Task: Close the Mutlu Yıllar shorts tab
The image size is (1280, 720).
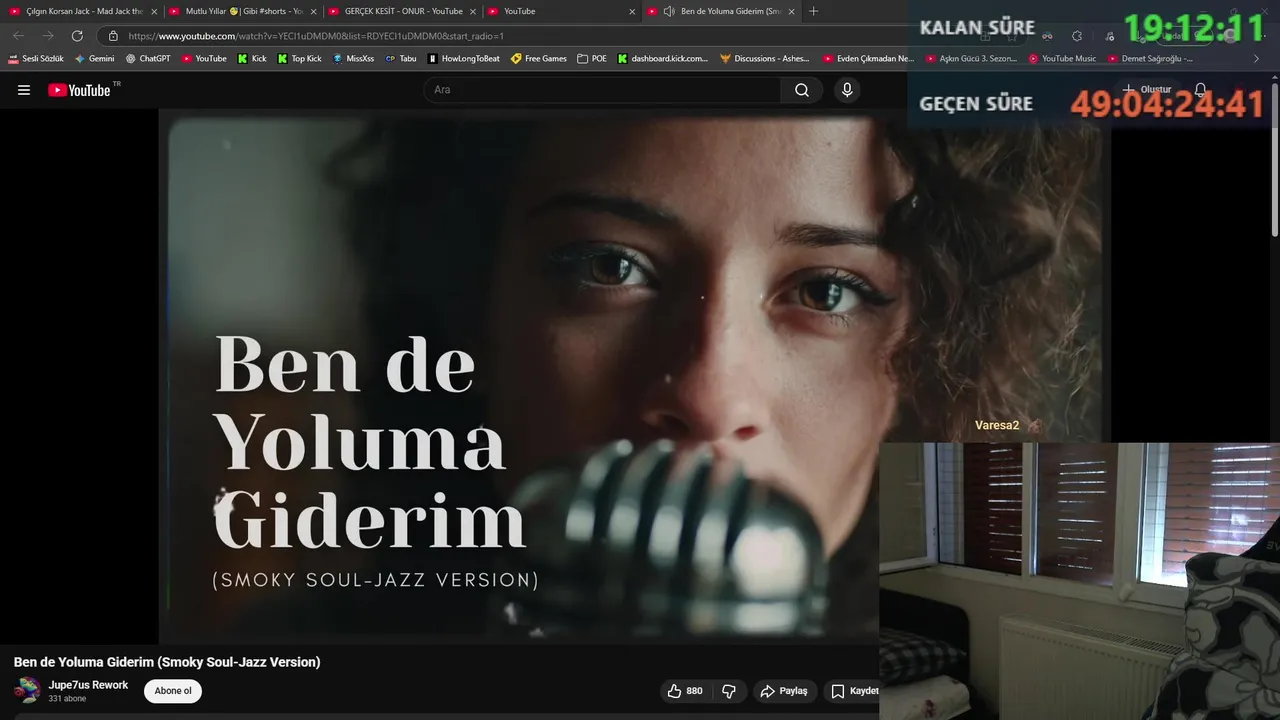Action: (x=313, y=11)
